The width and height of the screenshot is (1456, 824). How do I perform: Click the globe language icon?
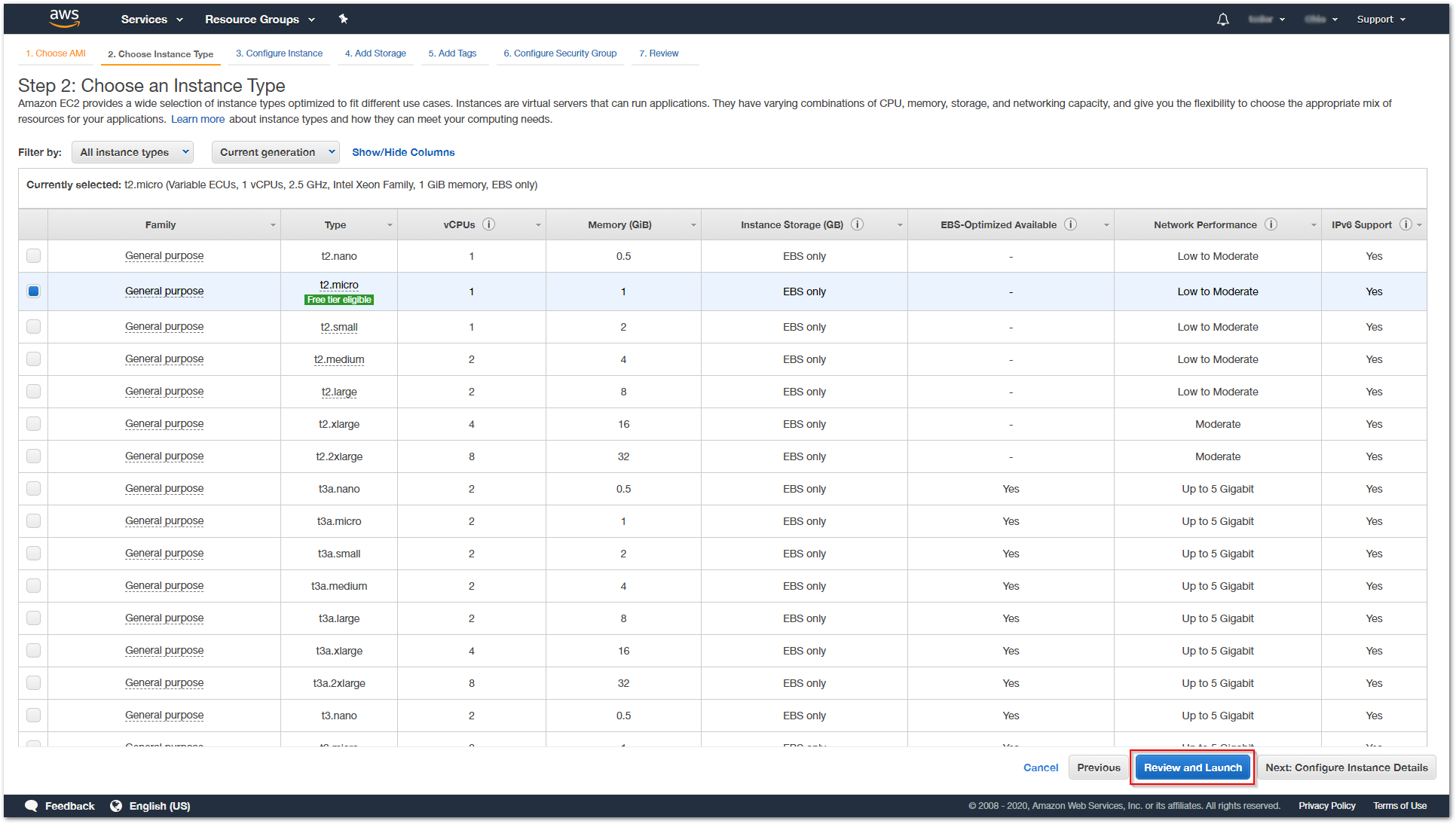pyautogui.click(x=116, y=806)
